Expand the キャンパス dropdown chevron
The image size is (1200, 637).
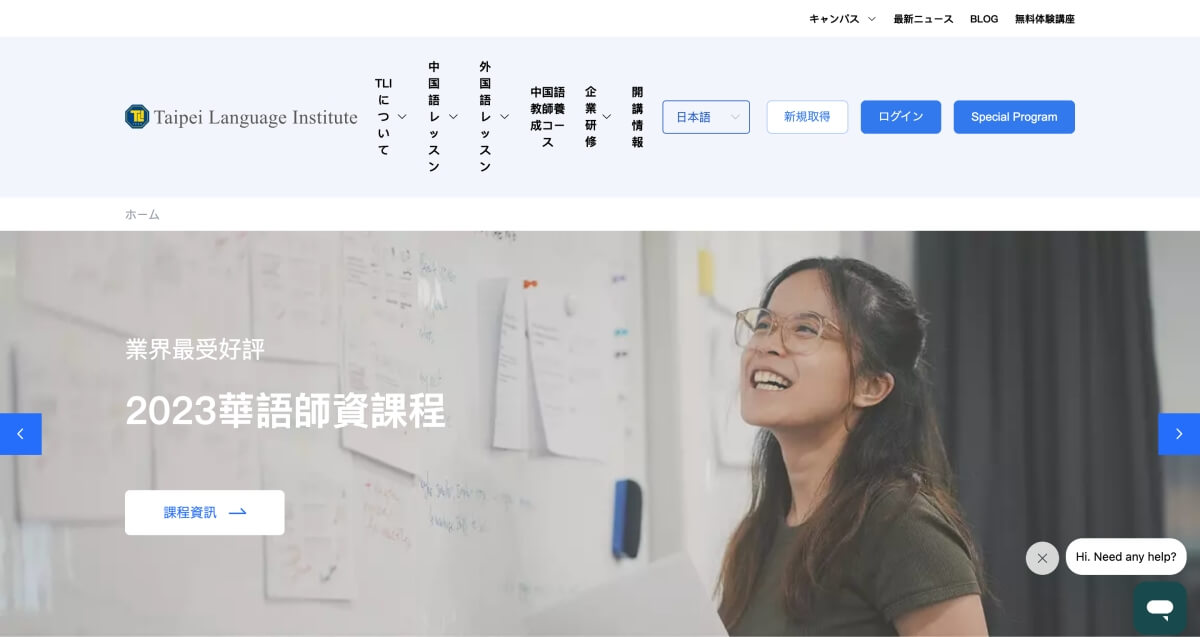872,19
